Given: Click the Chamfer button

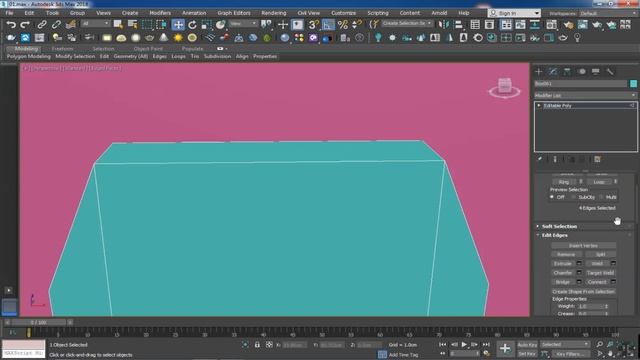Looking at the screenshot, I should pyautogui.click(x=563, y=273).
